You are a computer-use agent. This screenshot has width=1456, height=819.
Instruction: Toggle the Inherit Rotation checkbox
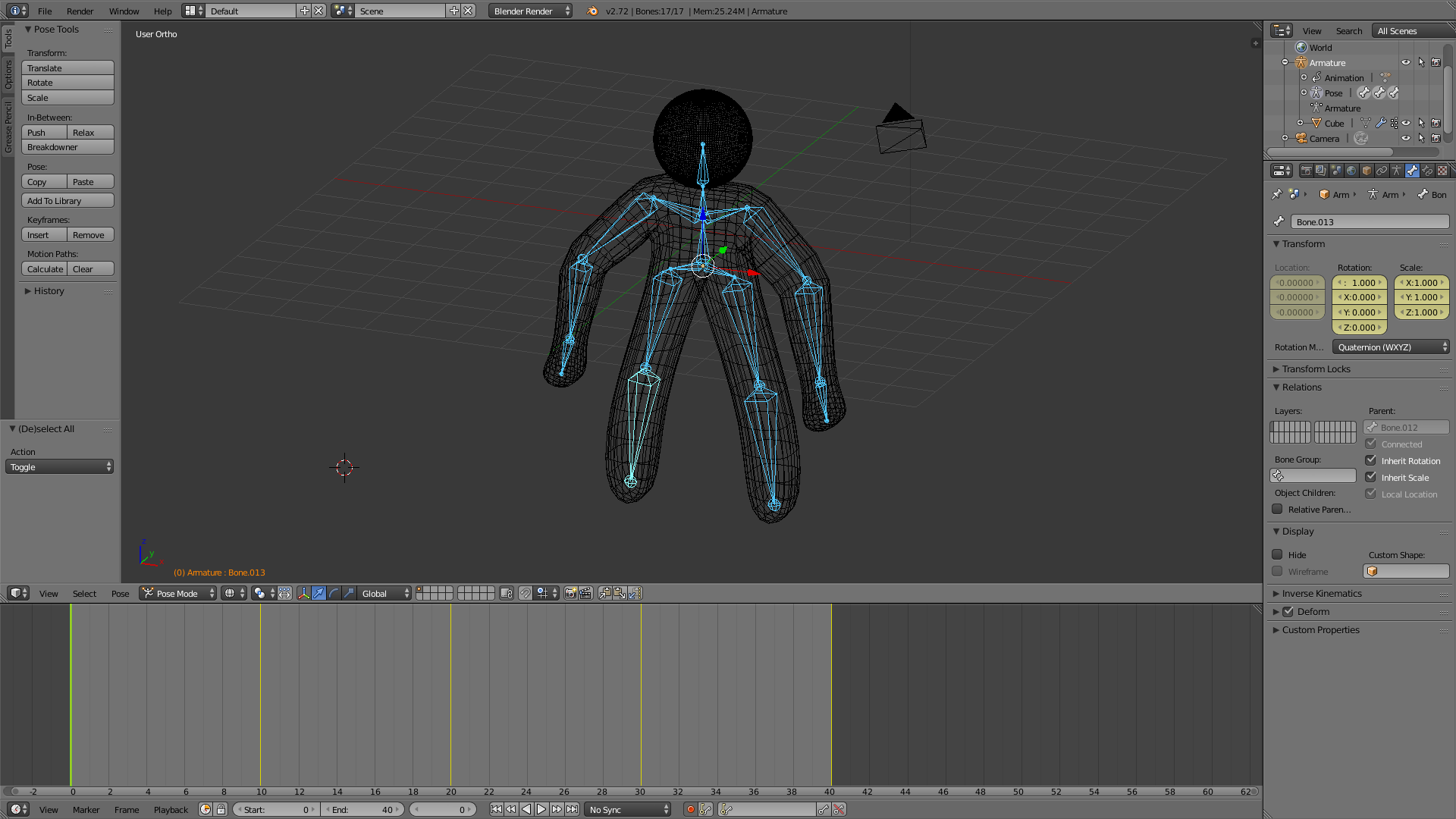tap(1371, 460)
